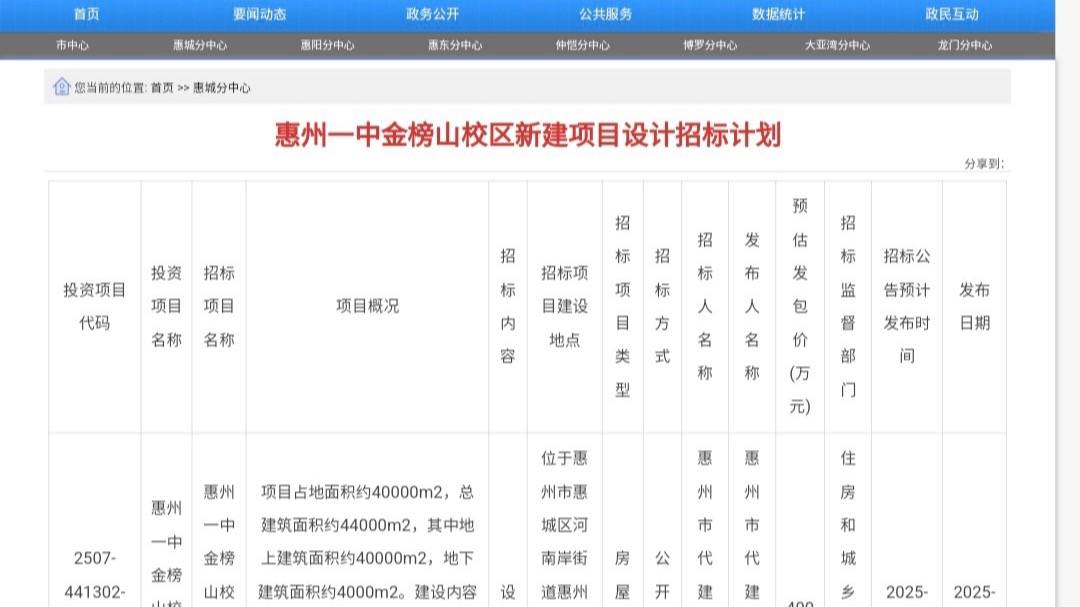Click the 招标监督部门 column header
This screenshot has height=607, width=1080.
[848, 307]
